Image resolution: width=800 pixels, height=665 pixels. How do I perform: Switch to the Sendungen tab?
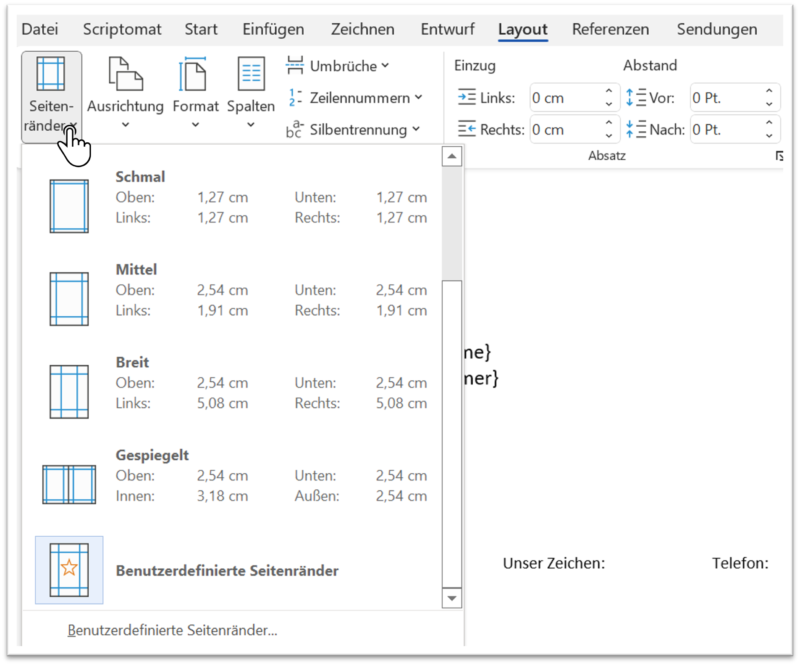pyautogui.click(x=717, y=29)
